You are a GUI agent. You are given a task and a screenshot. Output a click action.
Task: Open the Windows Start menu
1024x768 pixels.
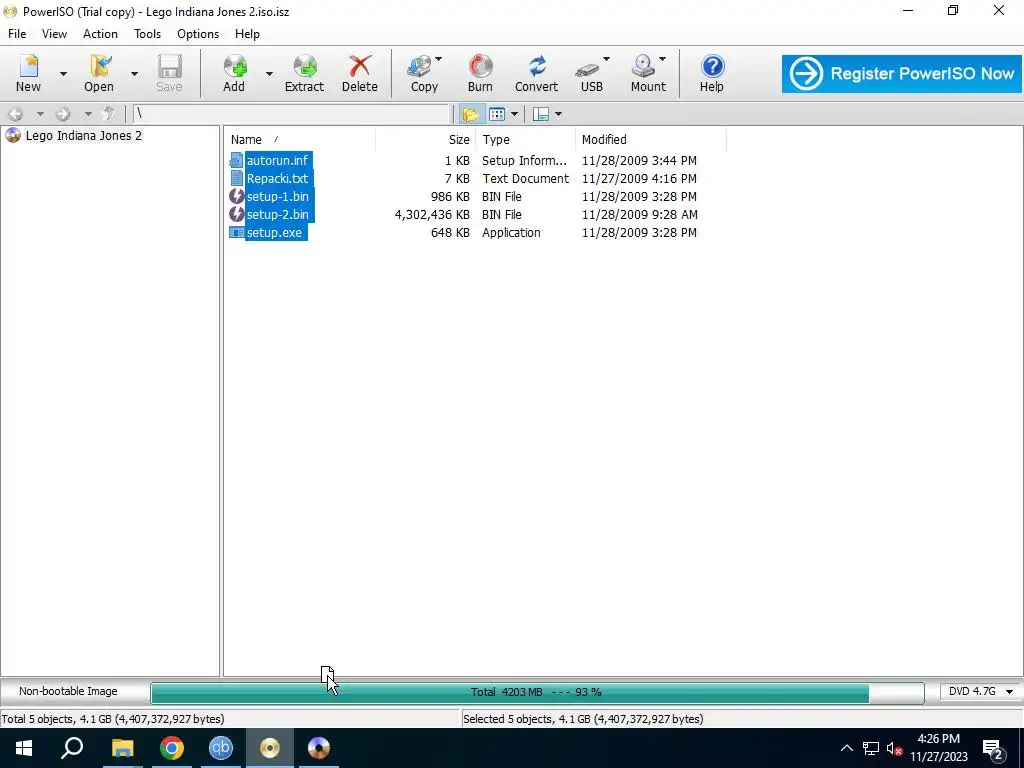point(24,748)
